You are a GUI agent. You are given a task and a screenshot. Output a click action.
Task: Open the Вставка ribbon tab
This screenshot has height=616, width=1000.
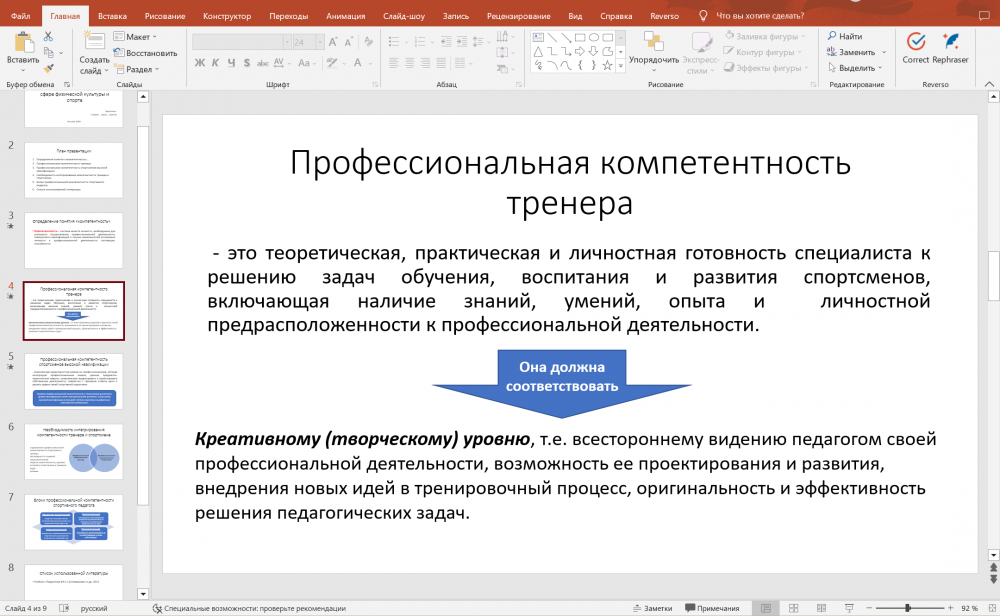point(112,16)
